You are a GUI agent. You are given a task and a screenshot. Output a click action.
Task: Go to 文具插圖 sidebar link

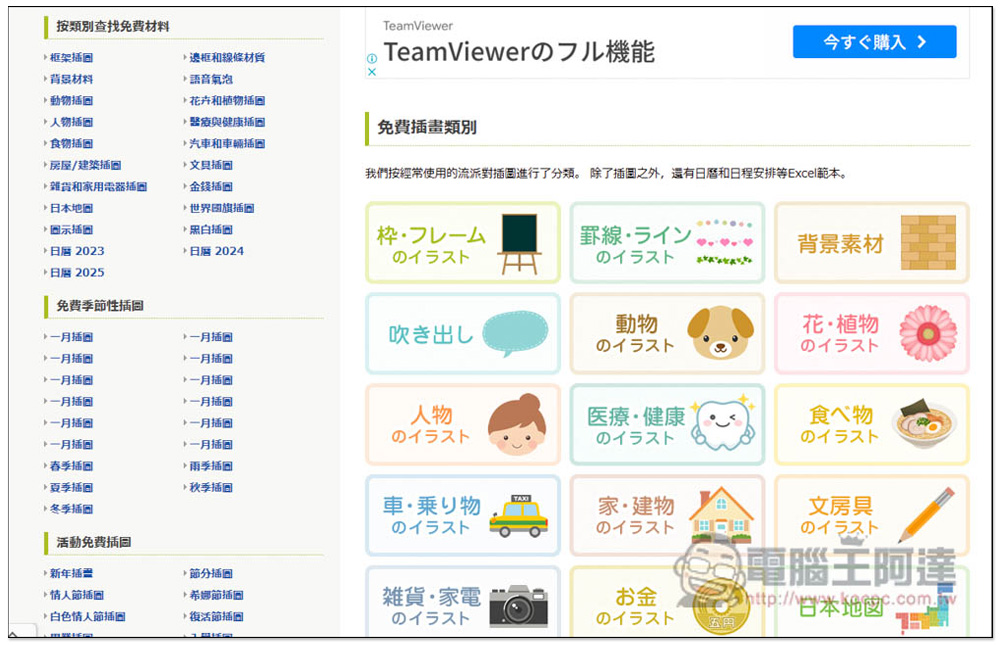(x=211, y=165)
